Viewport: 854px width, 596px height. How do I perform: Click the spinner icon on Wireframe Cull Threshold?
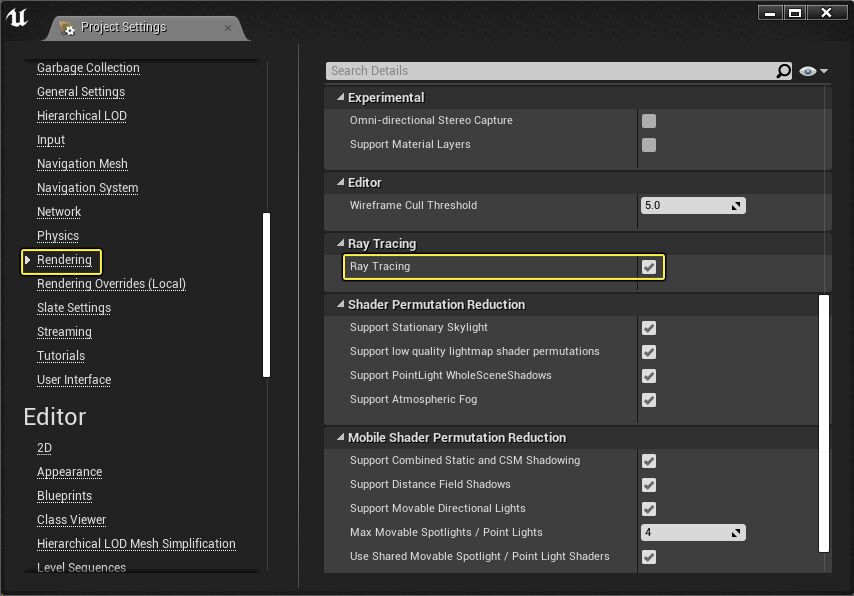pyautogui.click(x=735, y=205)
